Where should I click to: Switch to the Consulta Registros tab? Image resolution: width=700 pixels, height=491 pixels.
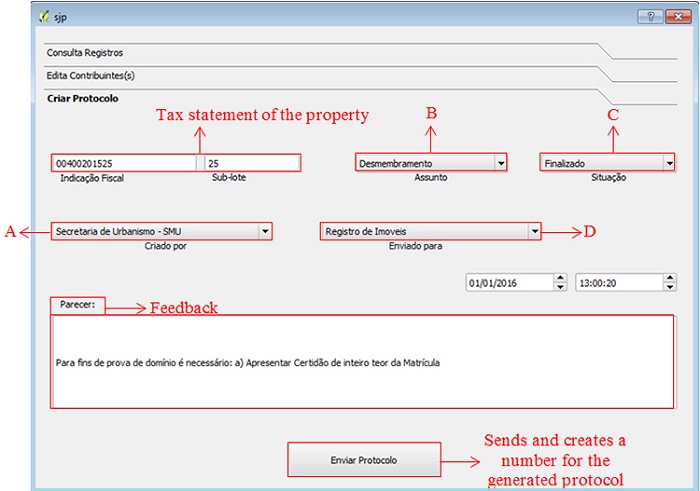coord(85,53)
